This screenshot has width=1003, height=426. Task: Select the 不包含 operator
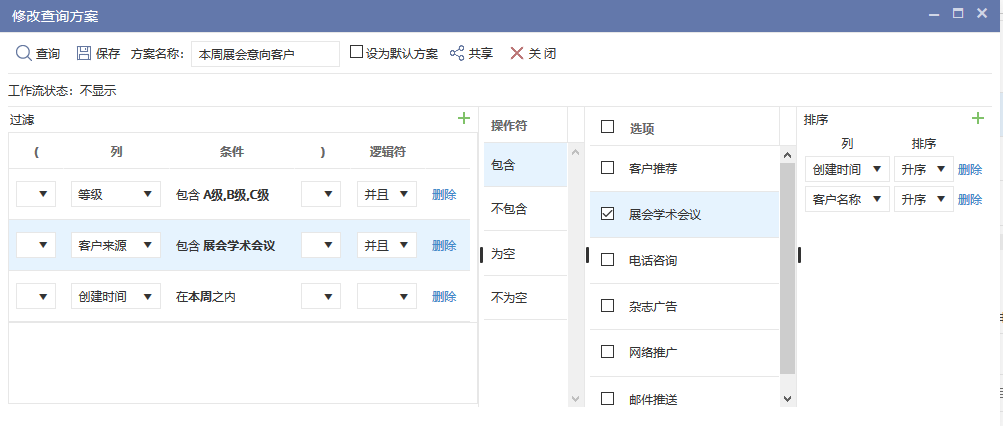[x=509, y=209]
